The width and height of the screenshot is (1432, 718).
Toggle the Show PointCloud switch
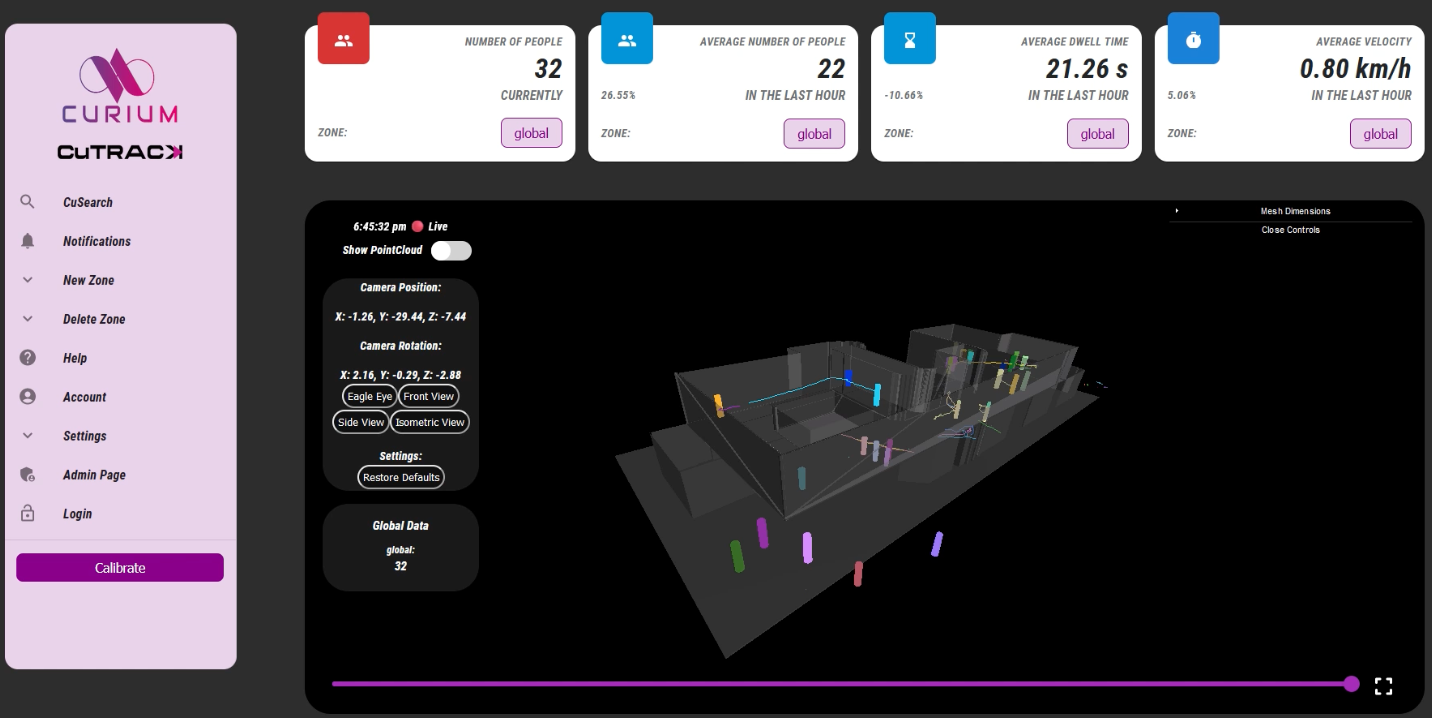(451, 250)
